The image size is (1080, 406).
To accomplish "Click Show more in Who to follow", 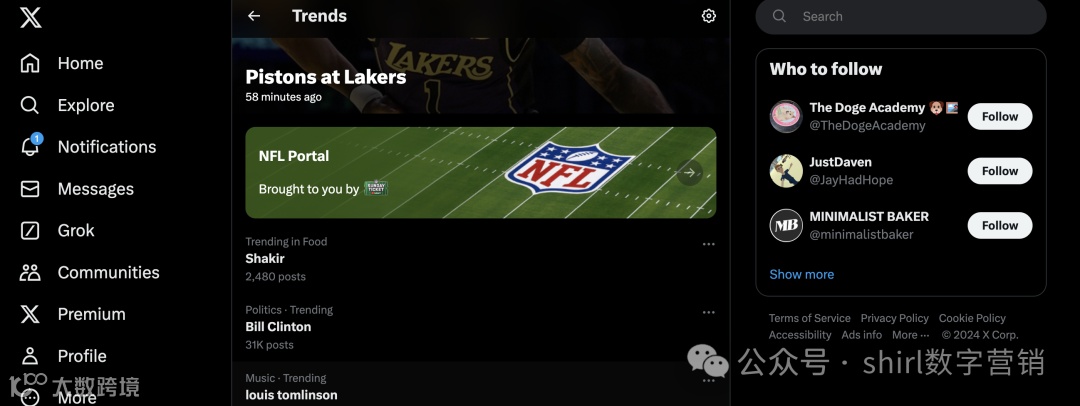I will [801, 274].
